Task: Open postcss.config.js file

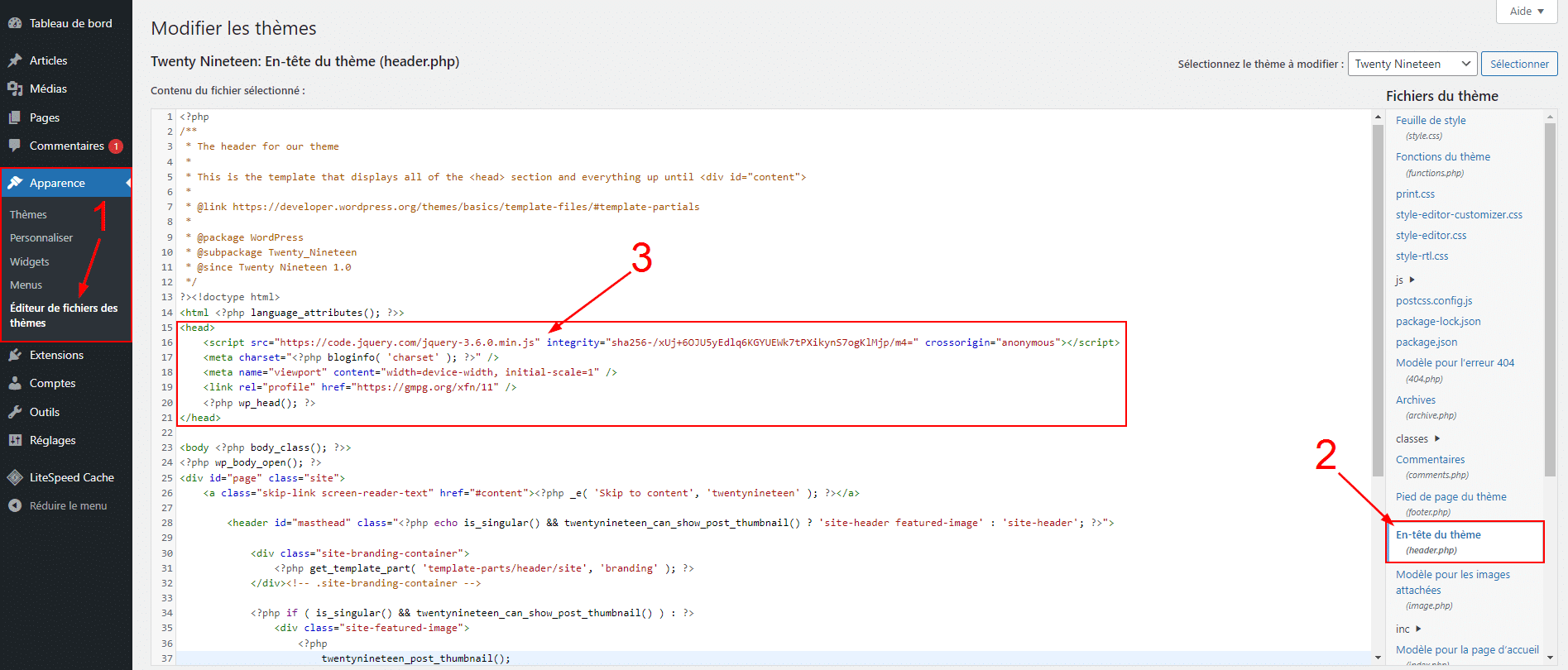Action: click(1434, 300)
